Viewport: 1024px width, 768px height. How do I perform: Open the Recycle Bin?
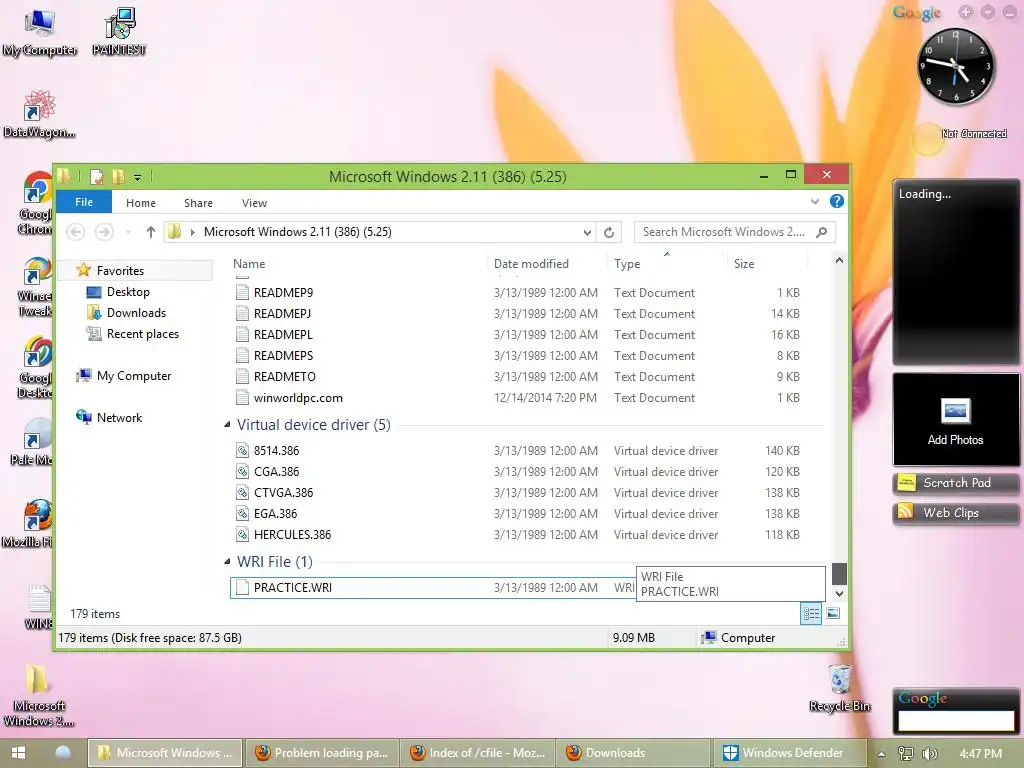click(840, 687)
